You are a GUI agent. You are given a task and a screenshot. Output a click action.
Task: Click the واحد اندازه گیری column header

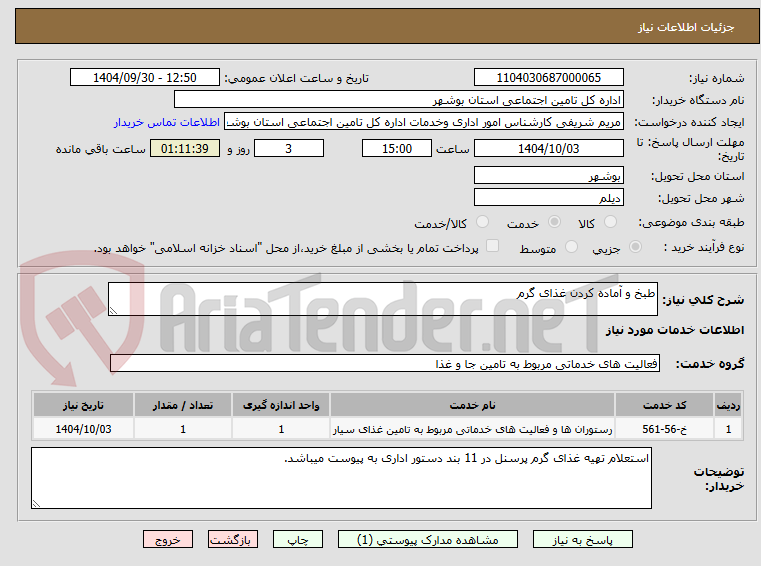pos(281,405)
